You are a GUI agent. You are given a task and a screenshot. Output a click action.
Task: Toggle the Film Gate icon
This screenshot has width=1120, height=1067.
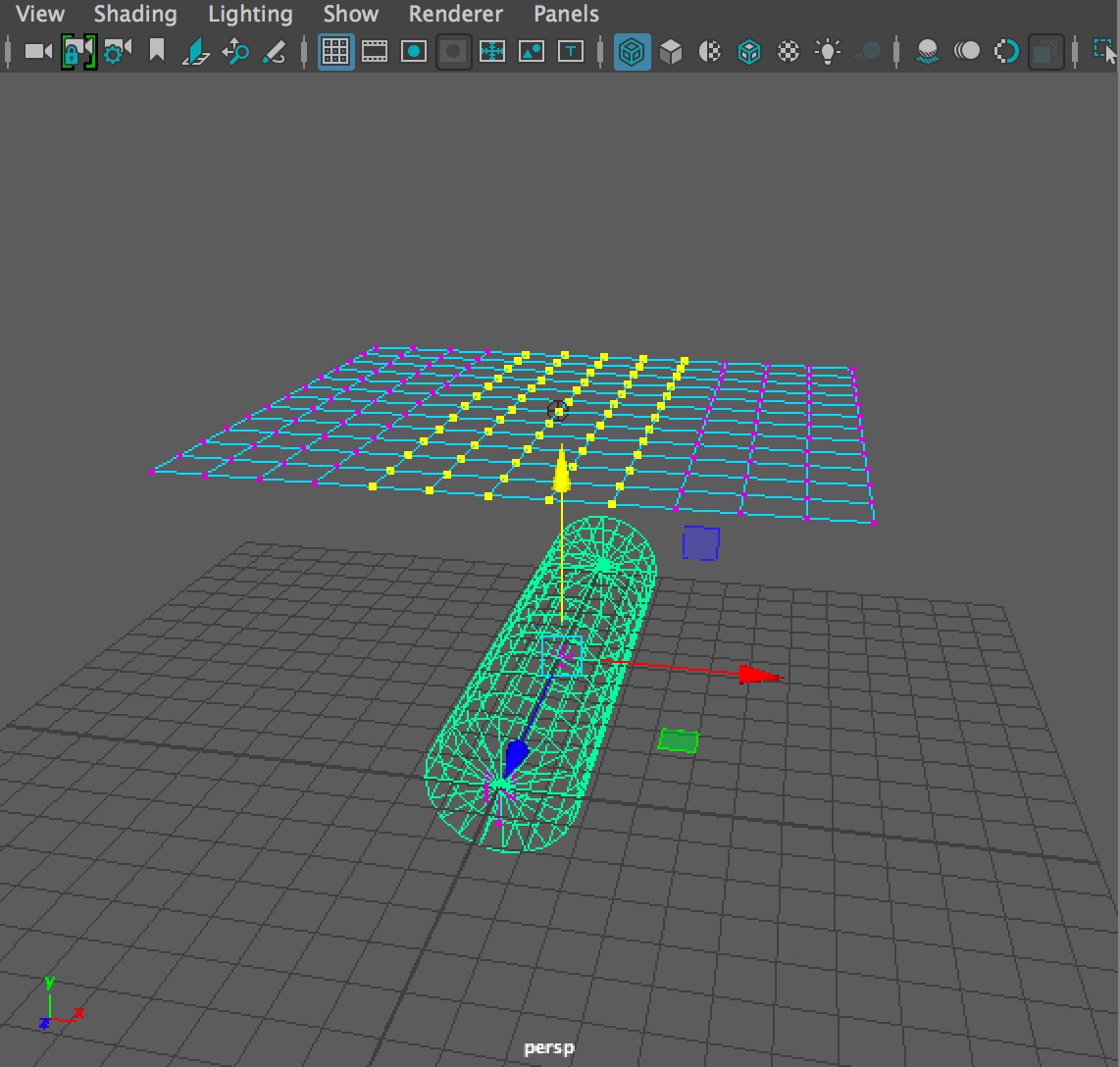[375, 51]
